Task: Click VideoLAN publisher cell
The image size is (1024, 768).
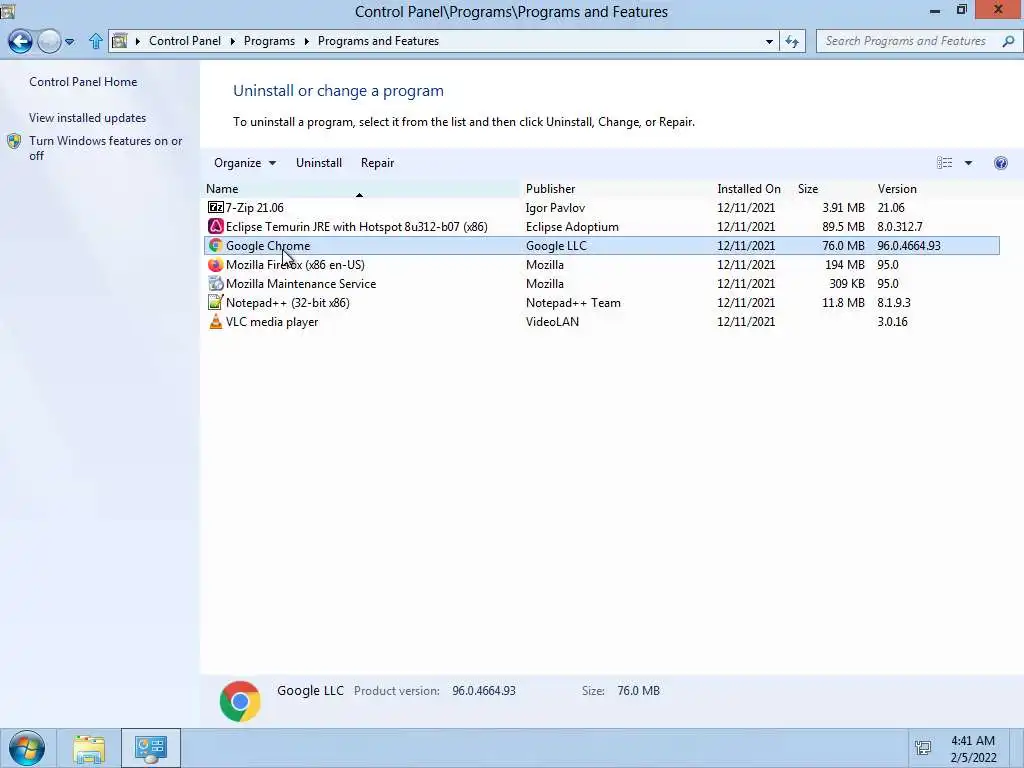Action: tap(552, 321)
